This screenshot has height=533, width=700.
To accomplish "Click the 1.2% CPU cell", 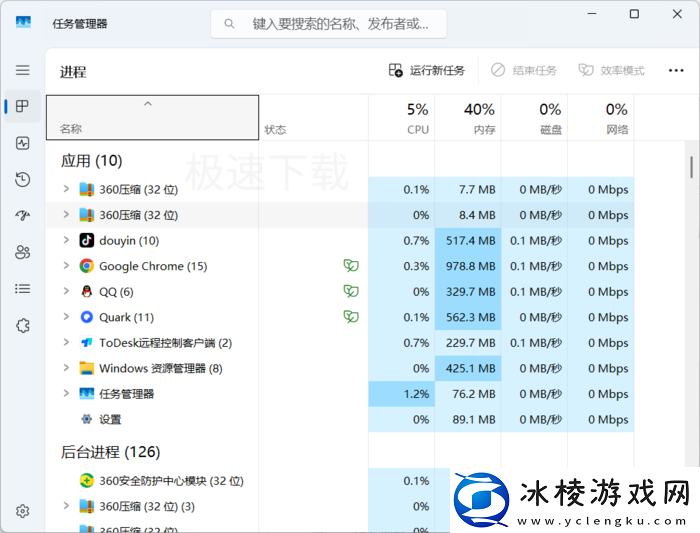I will (401, 394).
